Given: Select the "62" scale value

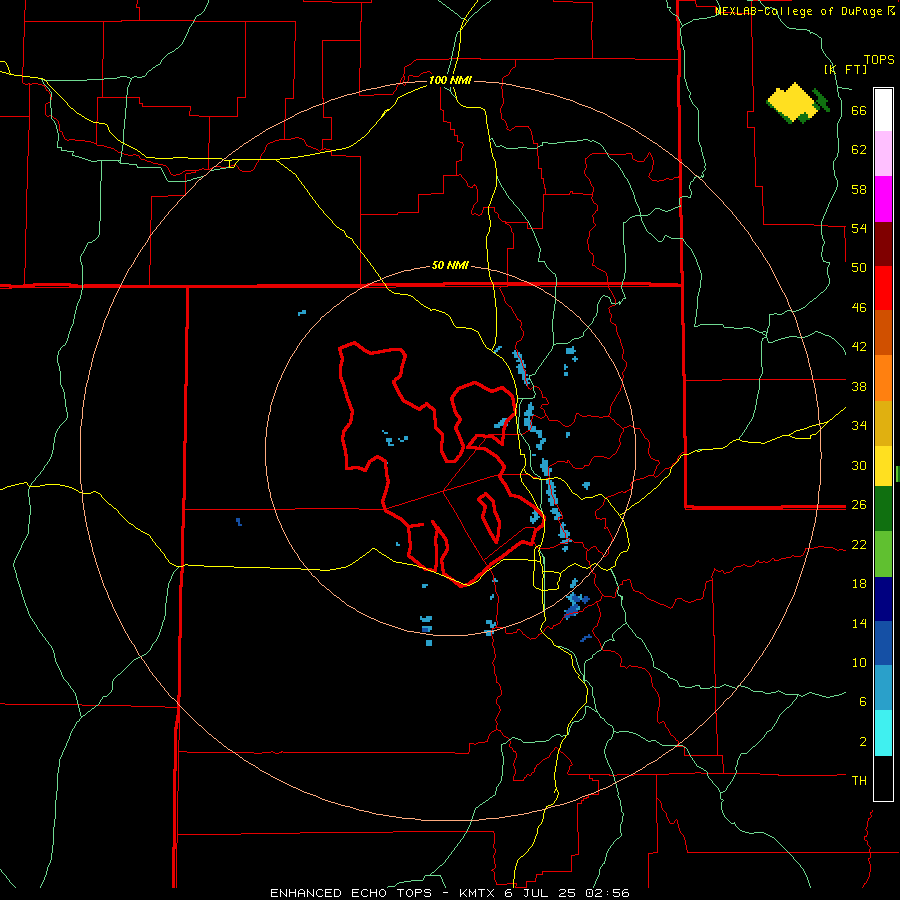Looking at the screenshot, I should click(859, 150).
